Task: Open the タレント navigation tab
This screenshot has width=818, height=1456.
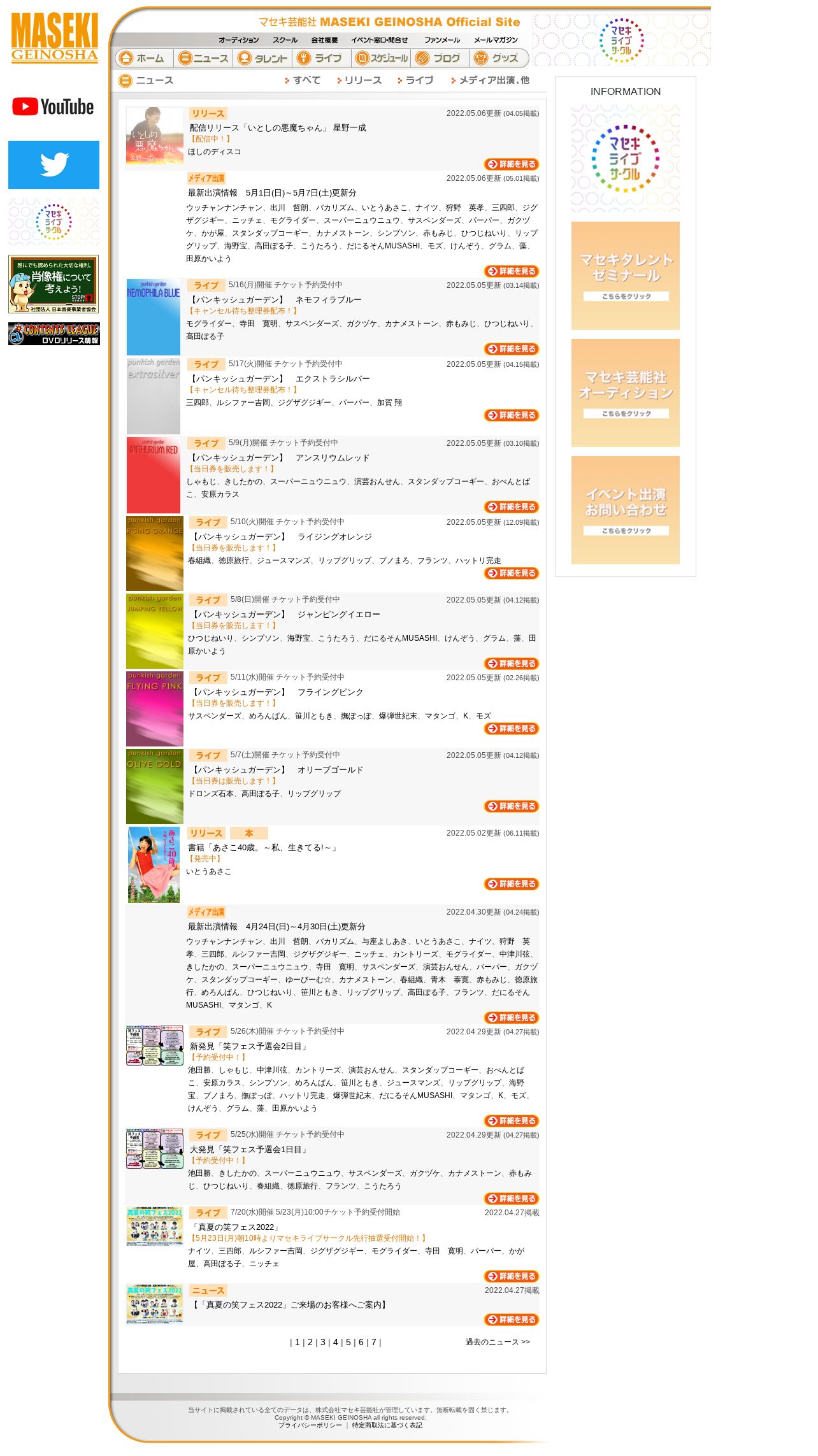Action: 262,58
